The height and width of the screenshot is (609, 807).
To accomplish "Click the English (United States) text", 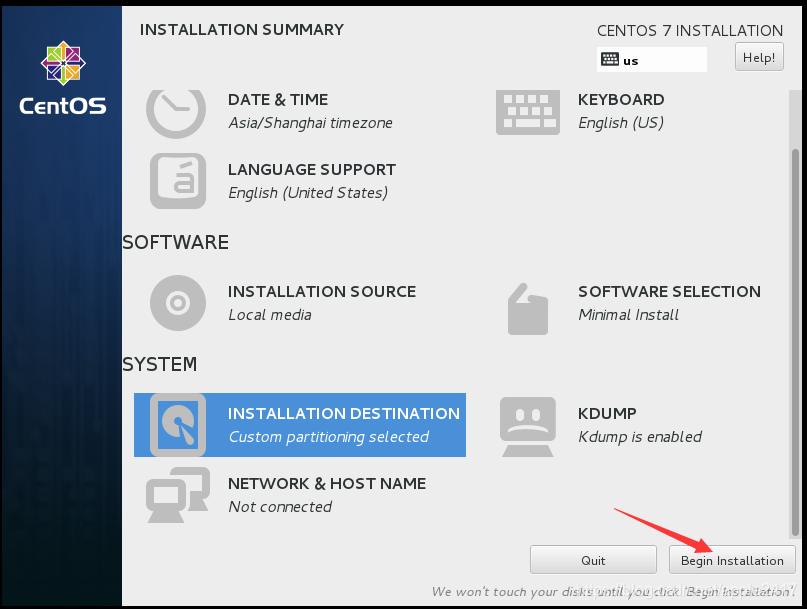I will click(x=308, y=193).
